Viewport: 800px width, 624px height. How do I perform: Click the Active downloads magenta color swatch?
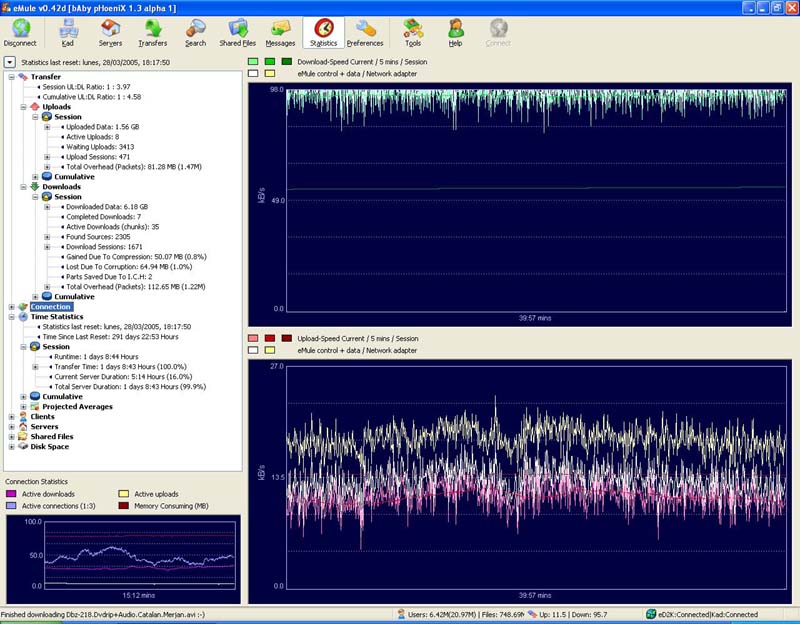(13, 494)
